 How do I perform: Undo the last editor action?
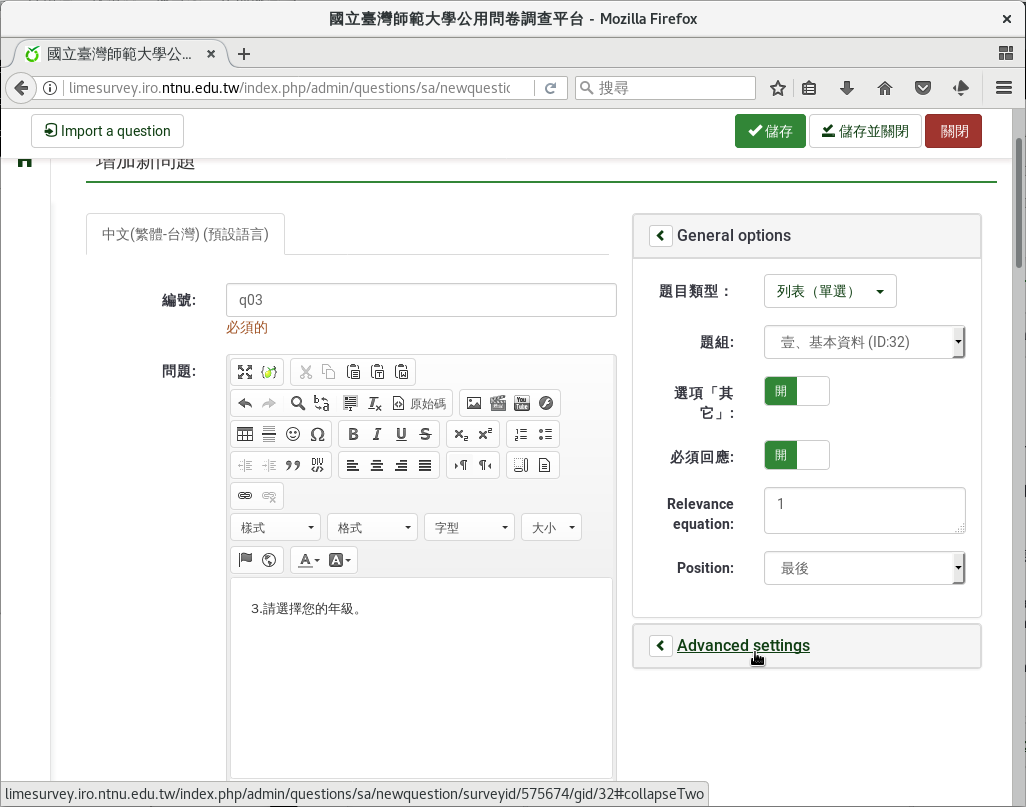245,403
